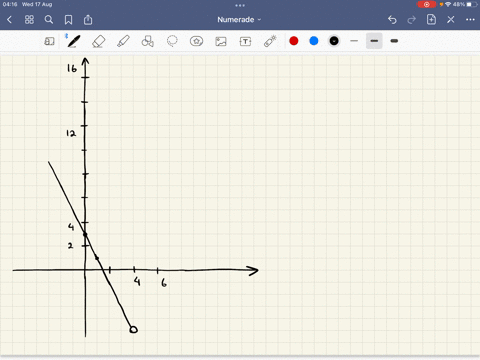Open the Elements sticker tool
480x360 pixels.
196,41
